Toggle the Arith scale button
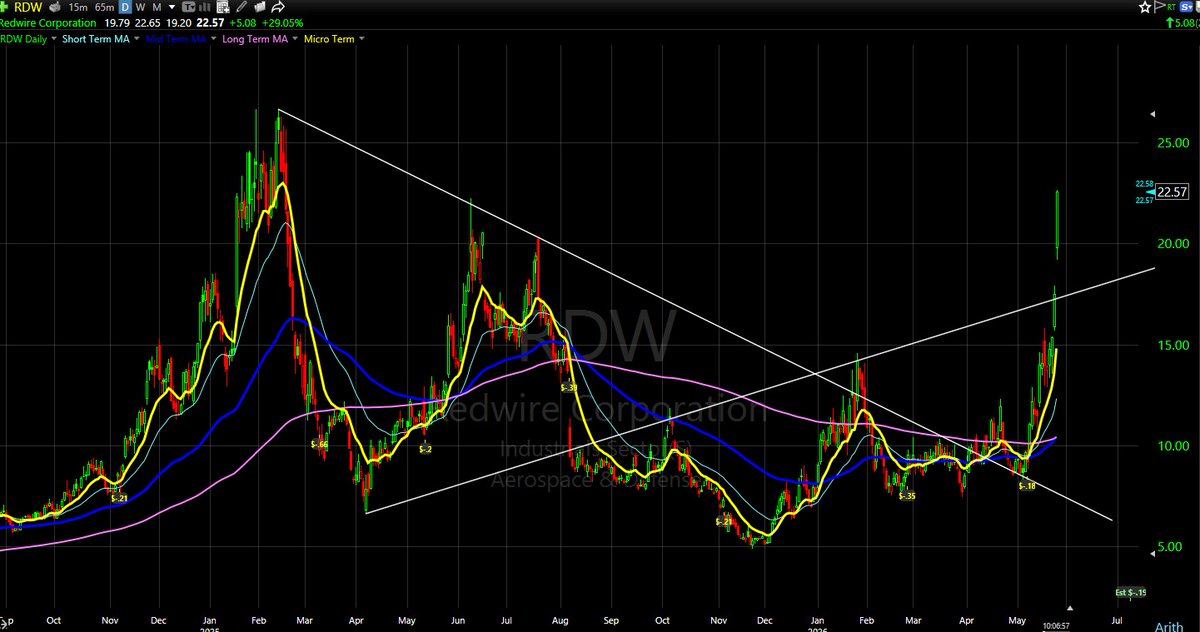The height and width of the screenshot is (632, 1200). point(1169,627)
